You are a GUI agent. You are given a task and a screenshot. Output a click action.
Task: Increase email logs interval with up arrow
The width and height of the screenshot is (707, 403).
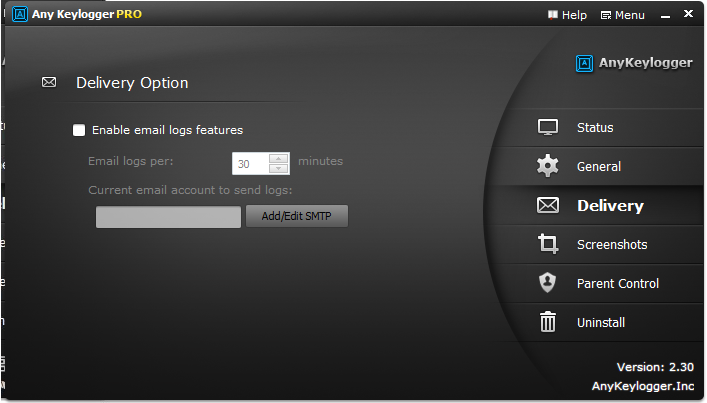pyautogui.click(x=278, y=159)
